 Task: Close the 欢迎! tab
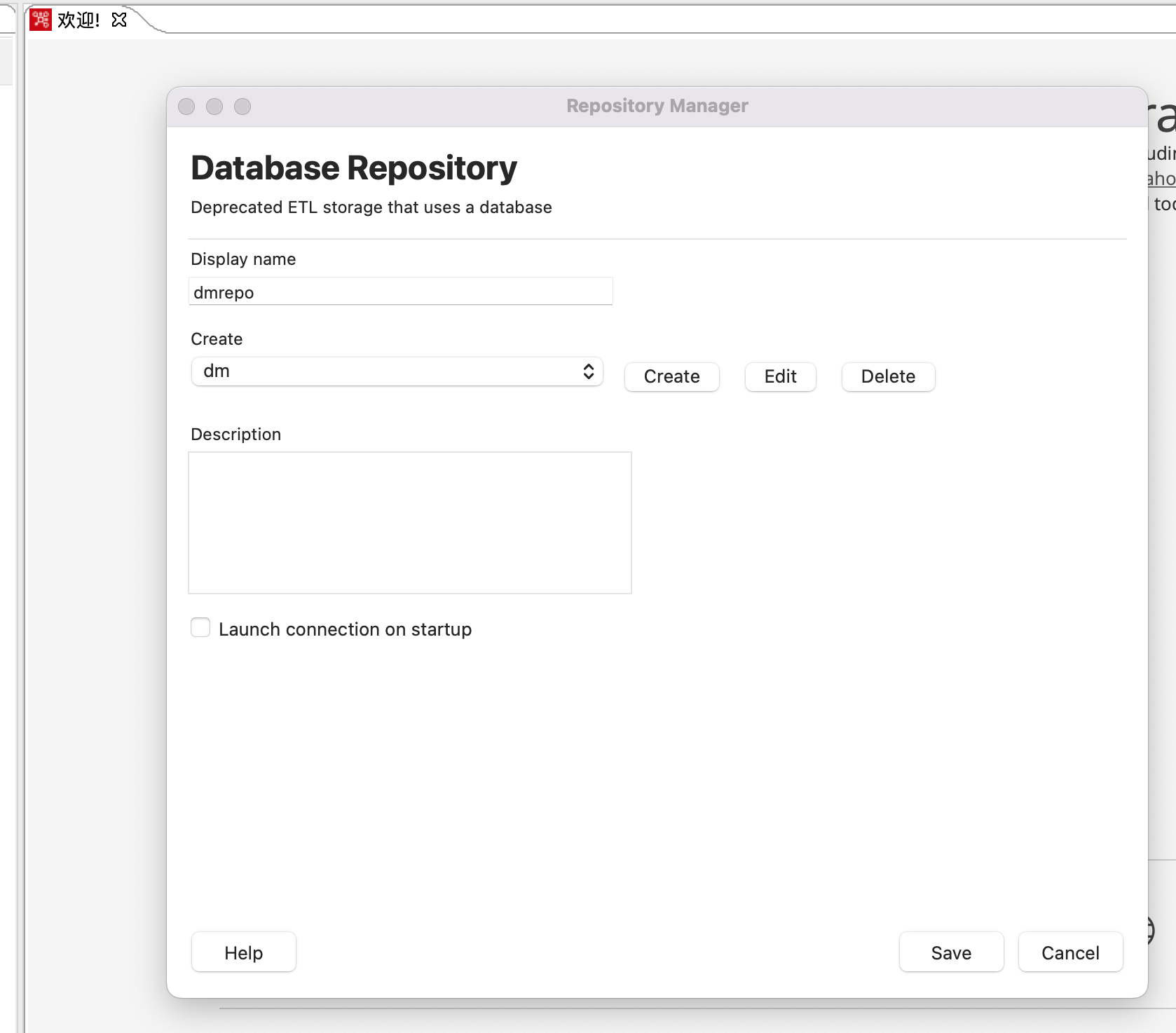coord(119,20)
